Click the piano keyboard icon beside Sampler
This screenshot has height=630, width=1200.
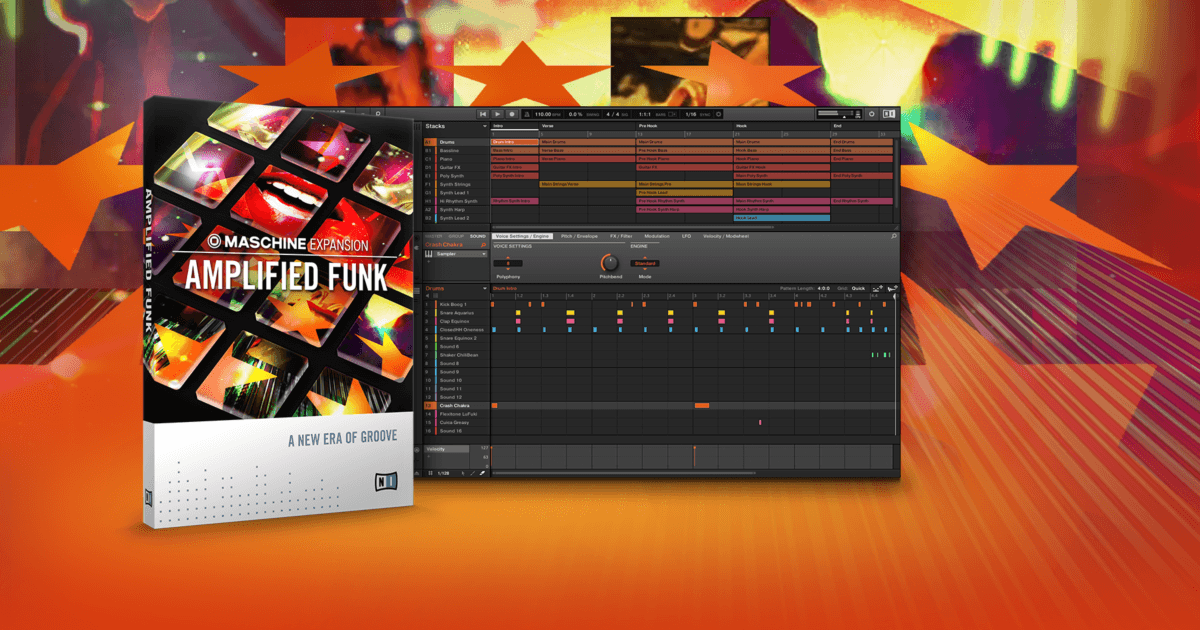pyautogui.click(x=430, y=254)
